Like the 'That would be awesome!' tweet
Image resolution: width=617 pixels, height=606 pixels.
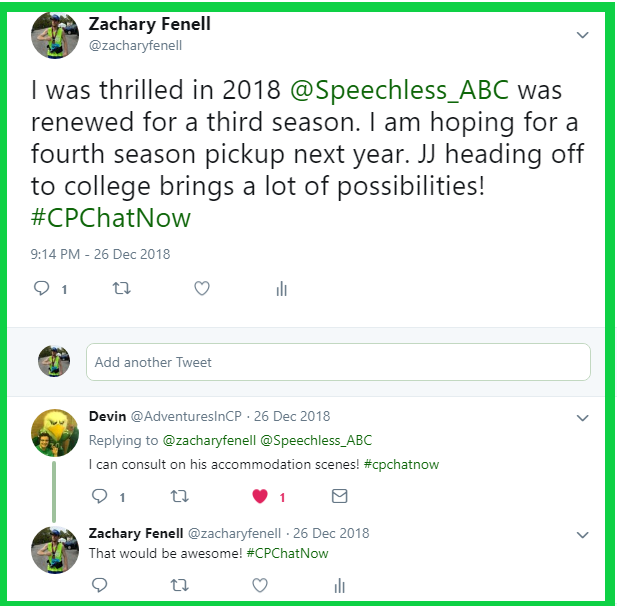[x=259, y=585]
